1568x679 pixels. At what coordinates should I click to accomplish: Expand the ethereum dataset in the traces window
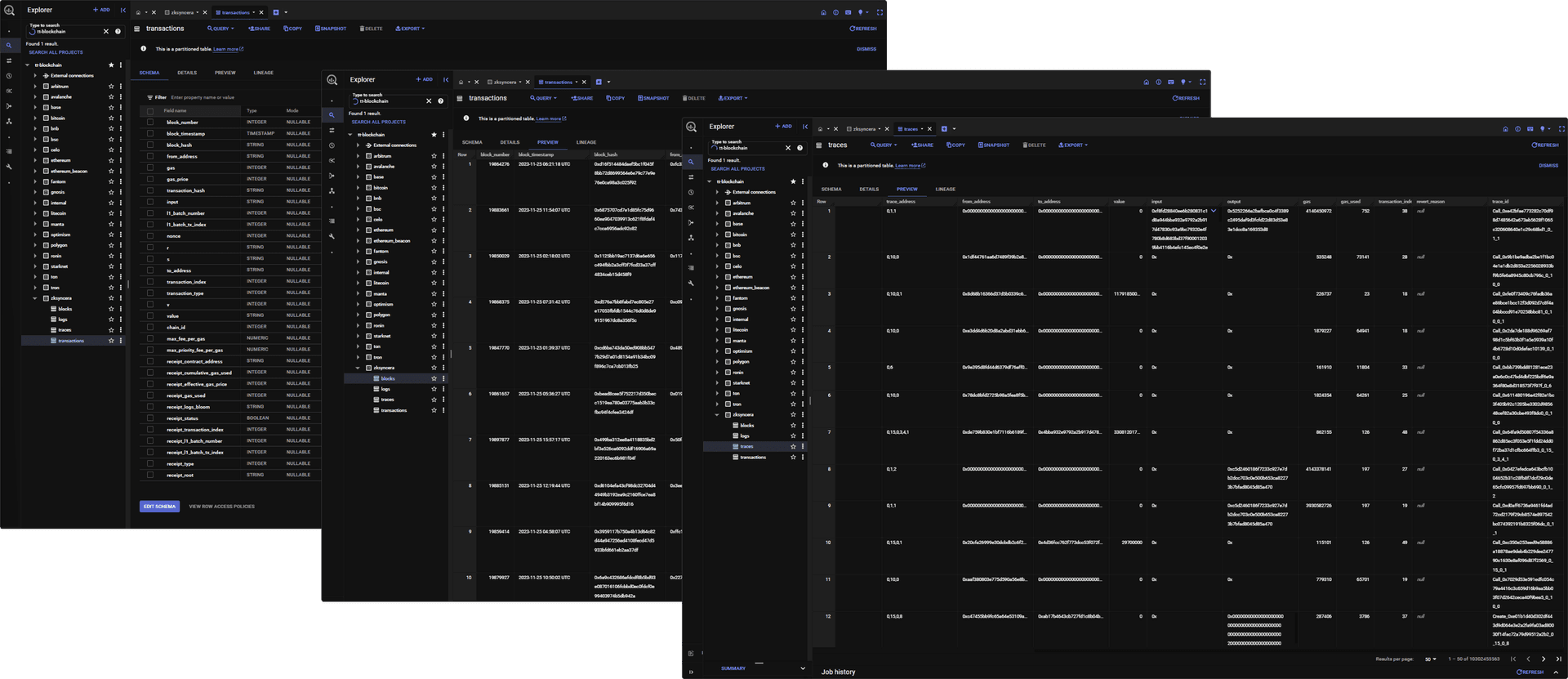click(x=718, y=277)
